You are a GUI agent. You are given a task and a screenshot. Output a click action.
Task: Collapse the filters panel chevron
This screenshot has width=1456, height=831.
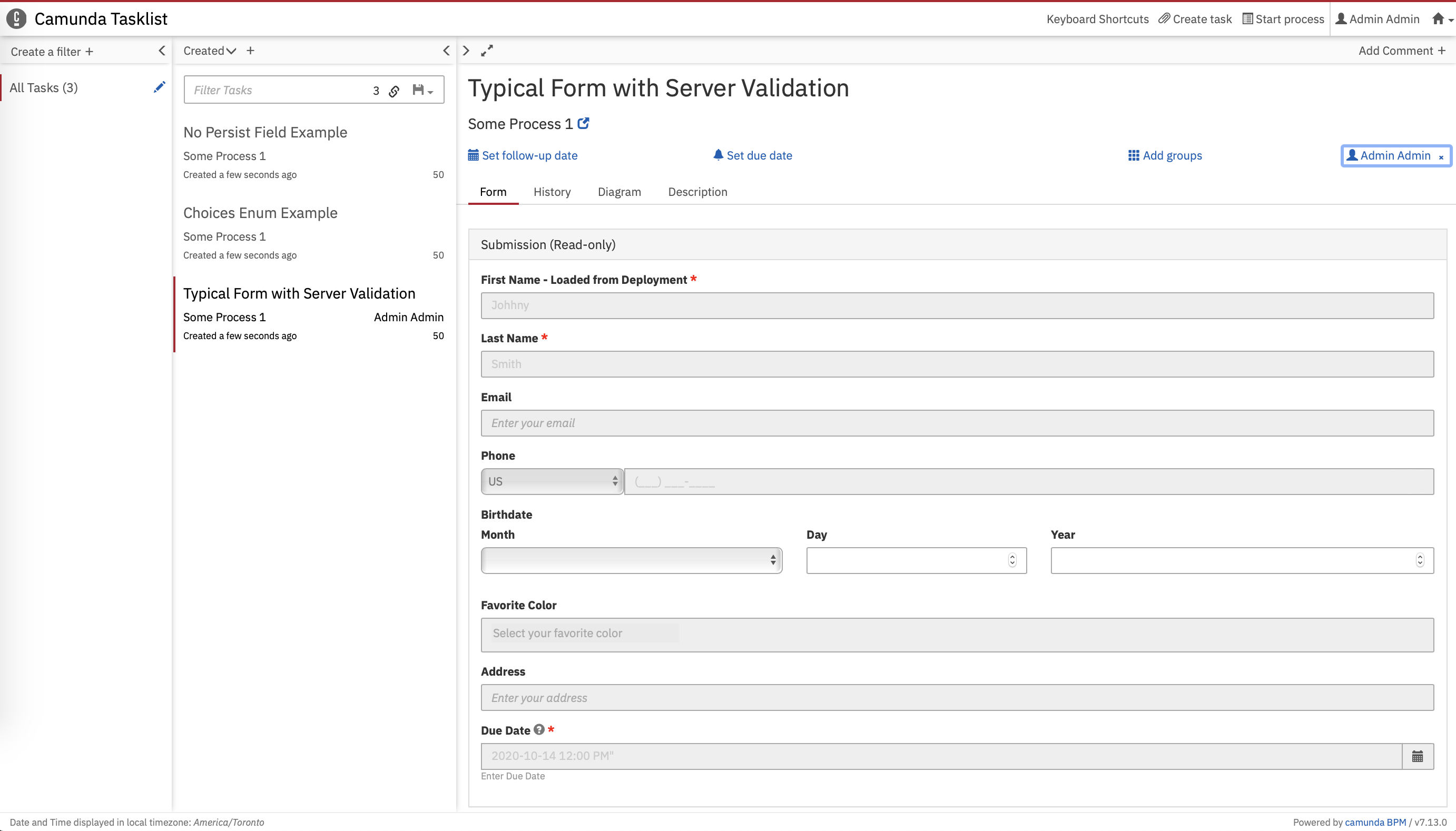point(162,51)
